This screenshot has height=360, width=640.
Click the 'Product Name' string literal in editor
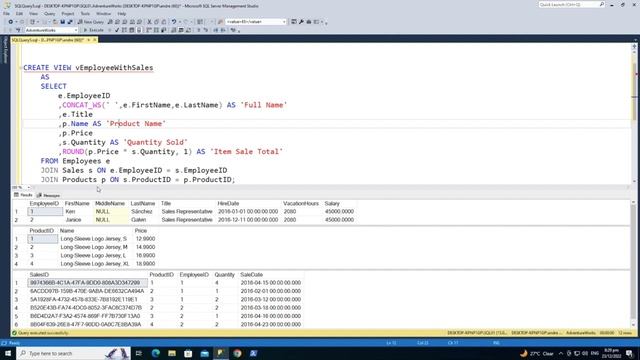coord(136,124)
